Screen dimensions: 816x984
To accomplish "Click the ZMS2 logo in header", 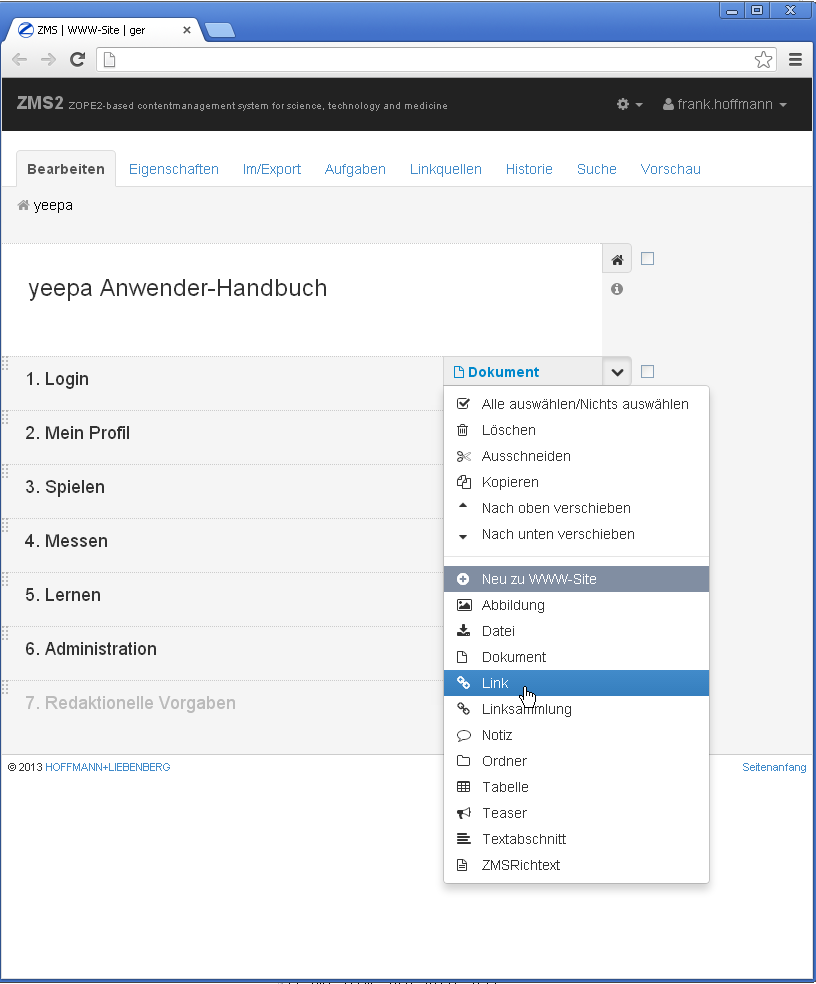I will (40, 103).
